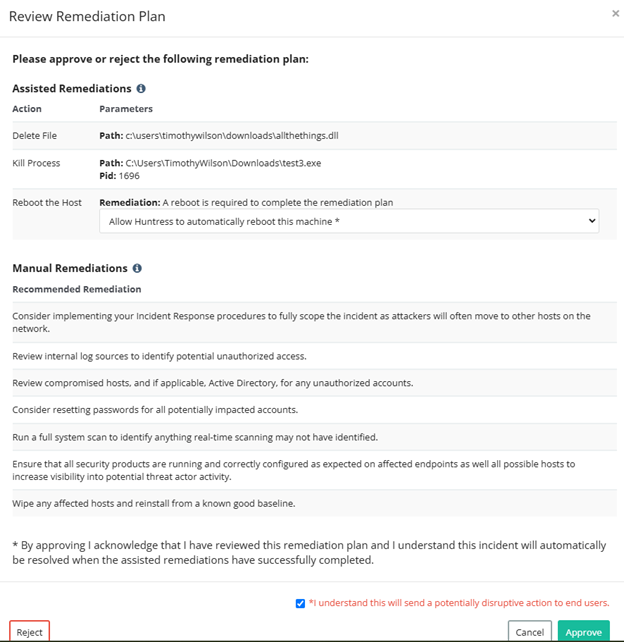Select the Delete File action row
Viewport: 624px width, 642px height.
pyautogui.click(x=36, y=135)
